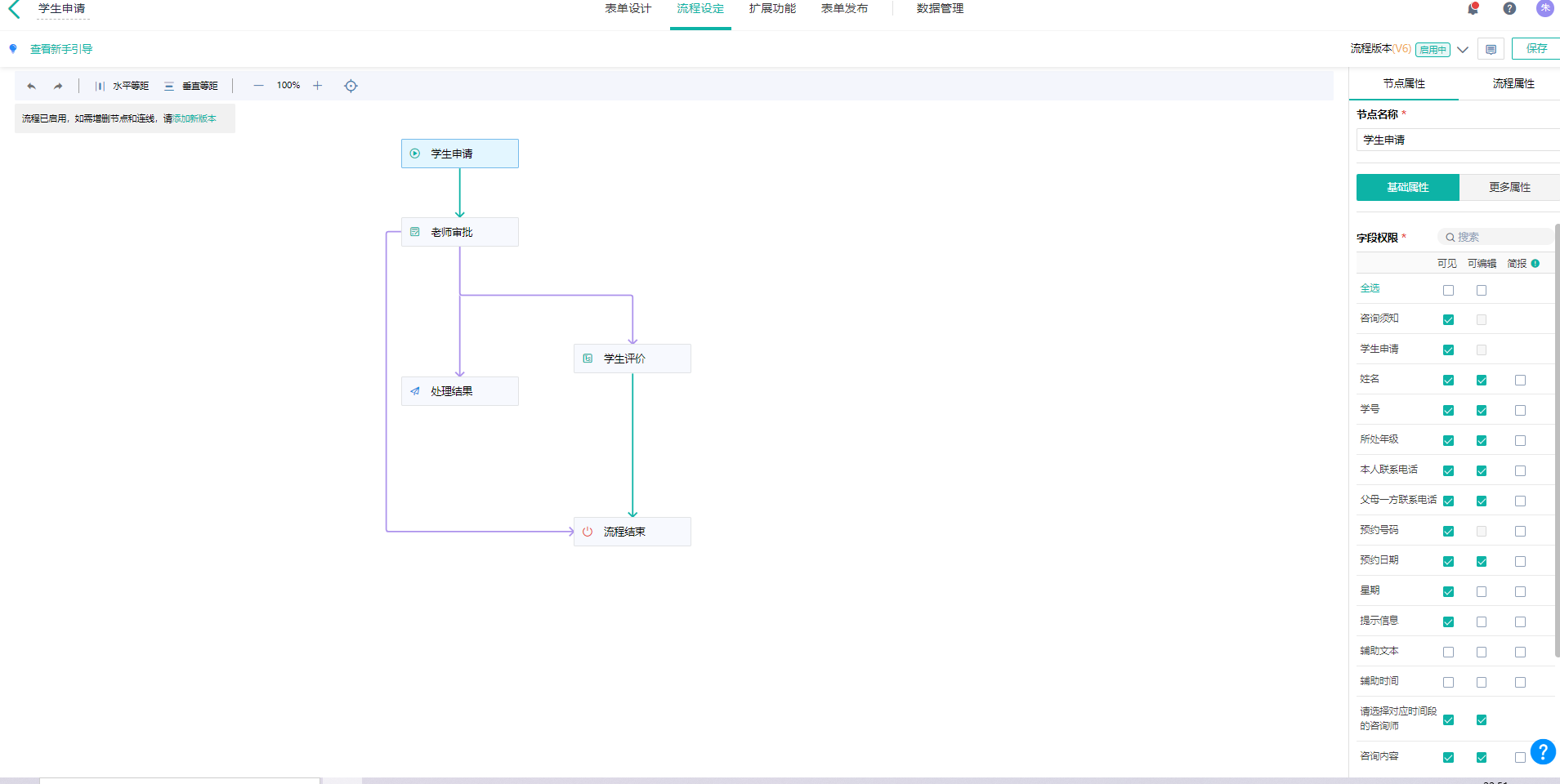1560x784 pixels.
Task: Click the blue help bubble icon
Action: (x=1542, y=751)
